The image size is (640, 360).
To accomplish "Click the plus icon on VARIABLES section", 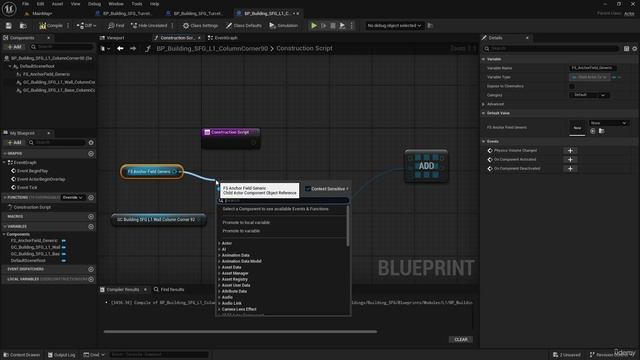I will (x=91, y=227).
